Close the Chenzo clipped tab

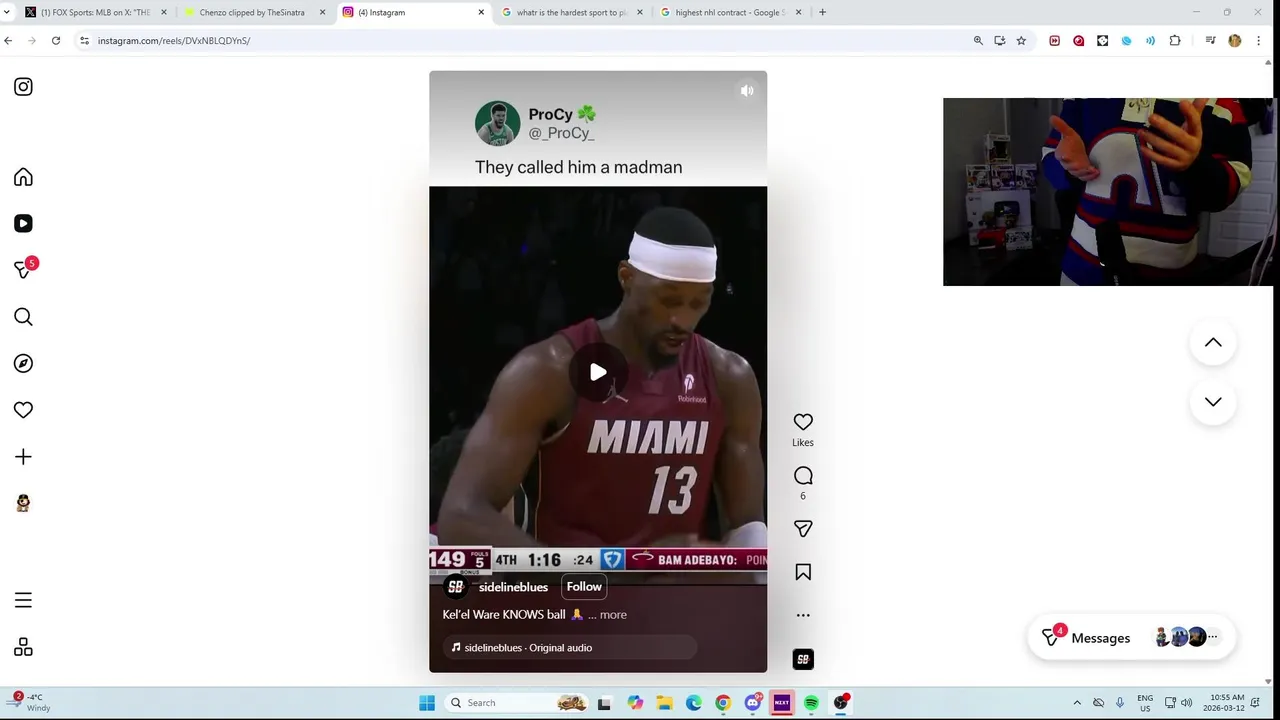pos(322,12)
